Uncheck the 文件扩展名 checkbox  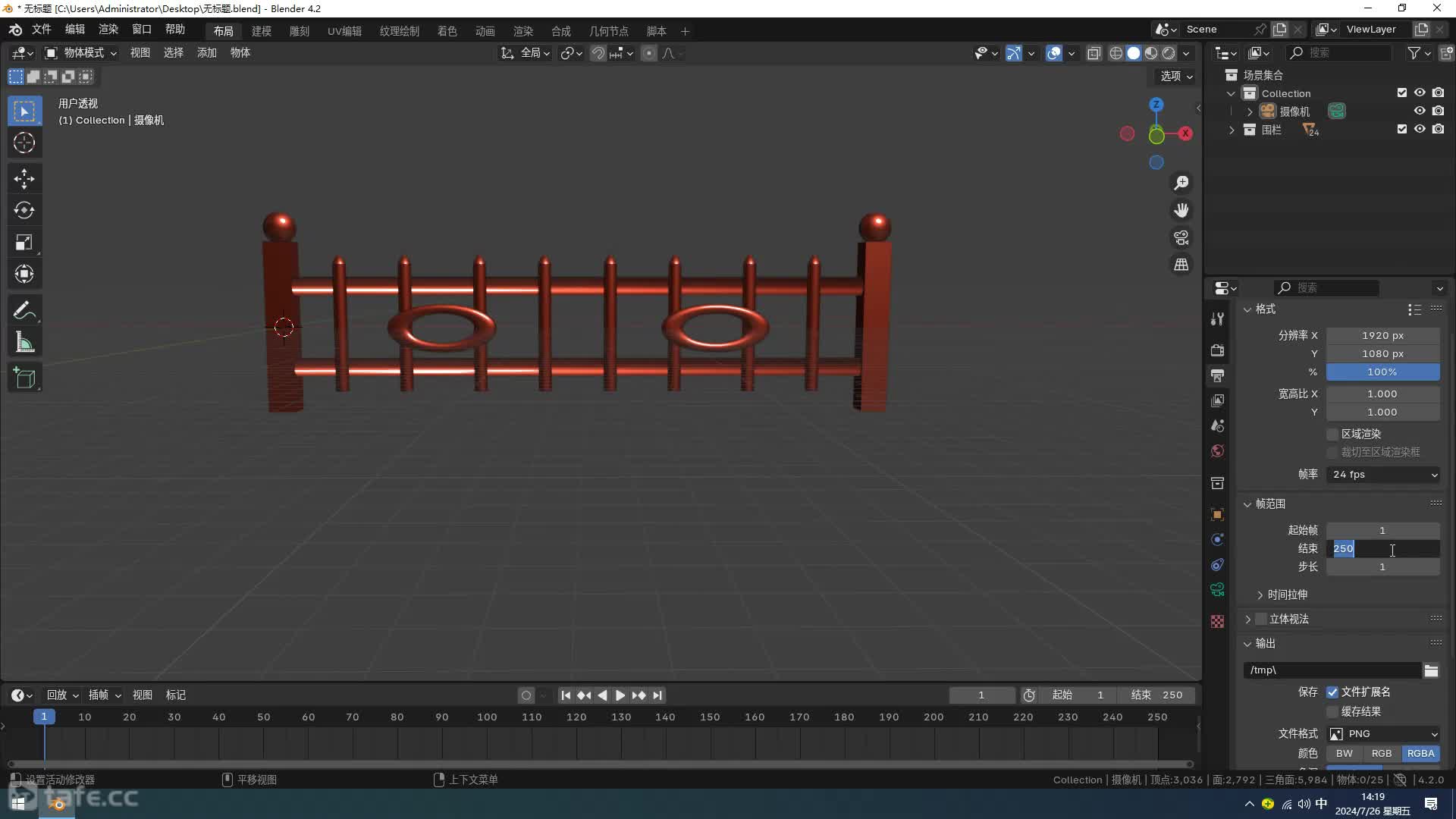coord(1332,692)
